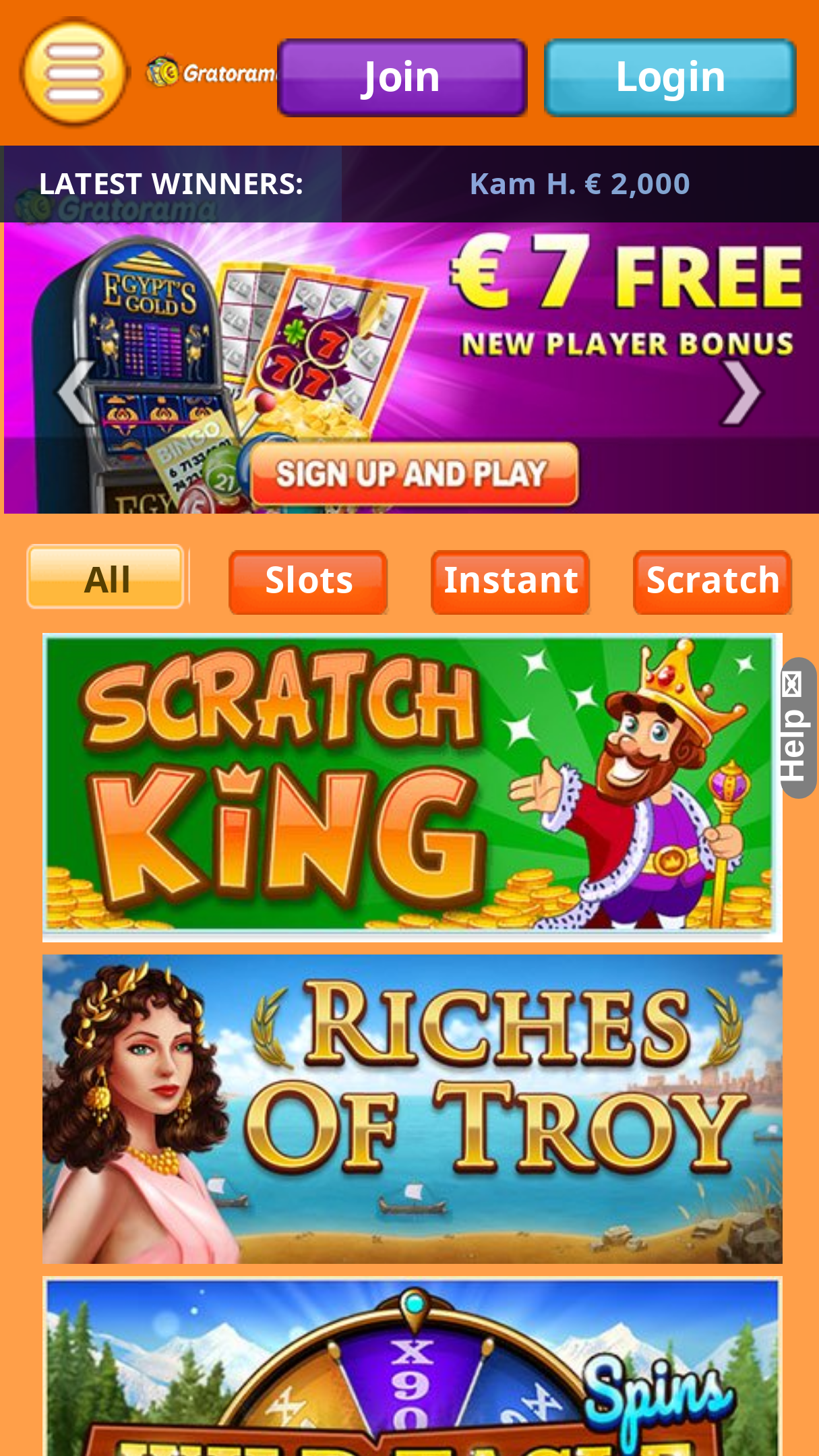This screenshot has height=1456, width=819.
Task: Open the Help side tab
Action: [798, 728]
